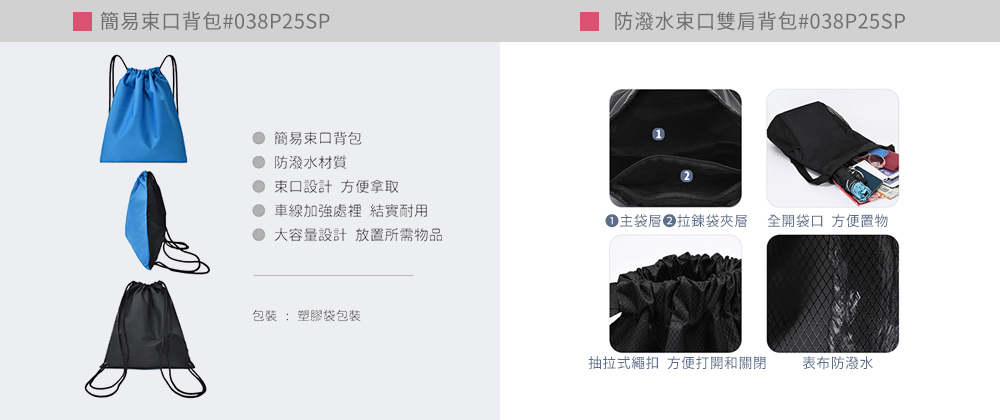Click the 全開袋口 方便置物 caption
The image size is (1000, 420).
point(827,221)
